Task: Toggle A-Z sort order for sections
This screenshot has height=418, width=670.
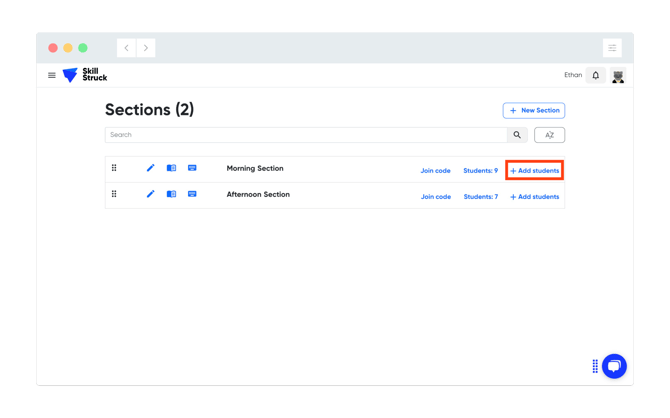Action: point(549,135)
